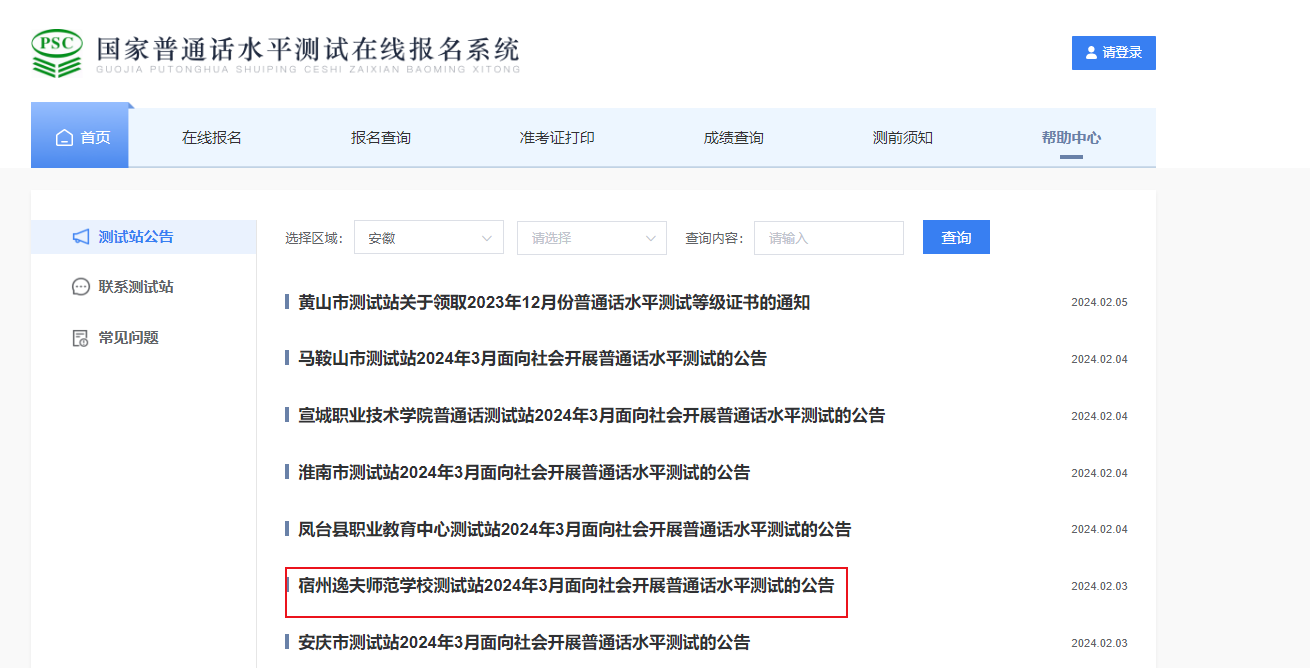The width and height of the screenshot is (1310, 668).
Task: Click the date beside 凤台县 announcement
Action: [1099, 529]
